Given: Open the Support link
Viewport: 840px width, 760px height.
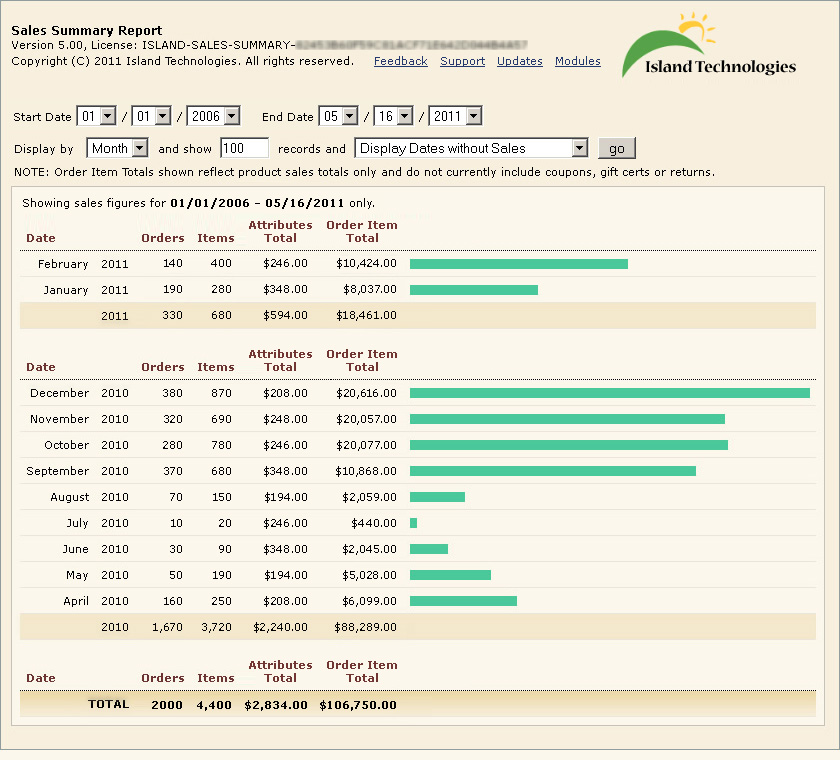Looking at the screenshot, I should tap(462, 61).
